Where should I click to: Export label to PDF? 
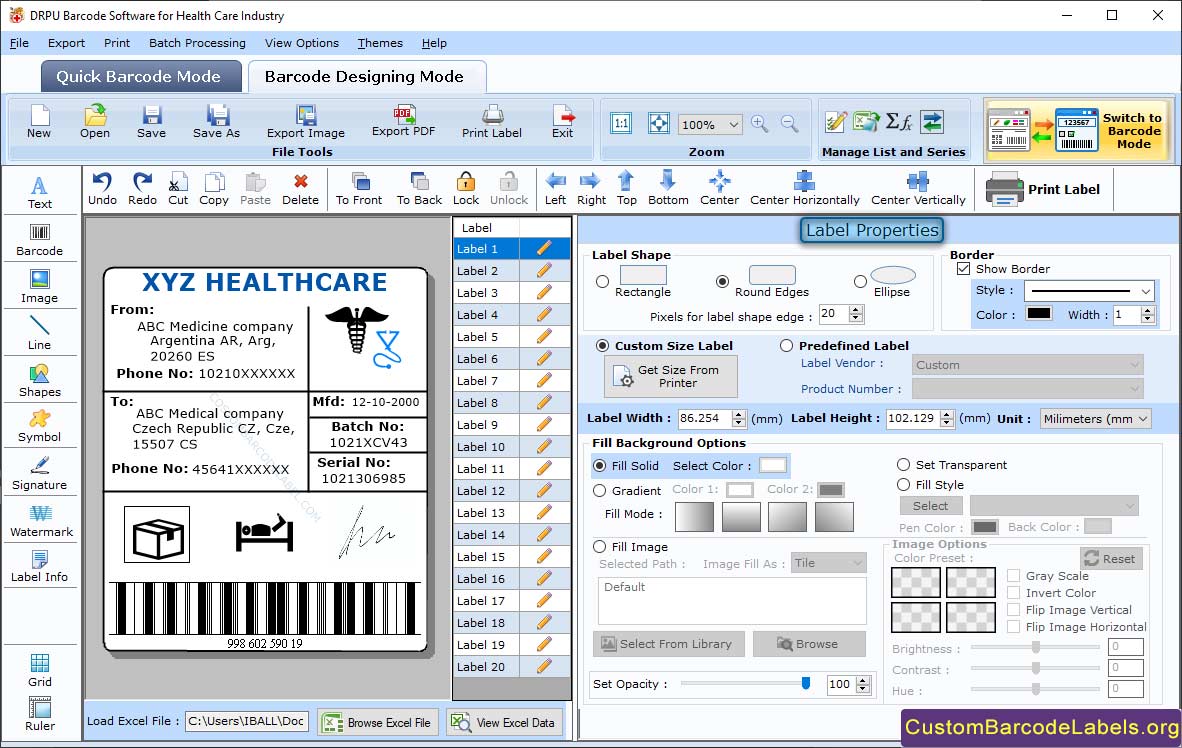point(403,121)
